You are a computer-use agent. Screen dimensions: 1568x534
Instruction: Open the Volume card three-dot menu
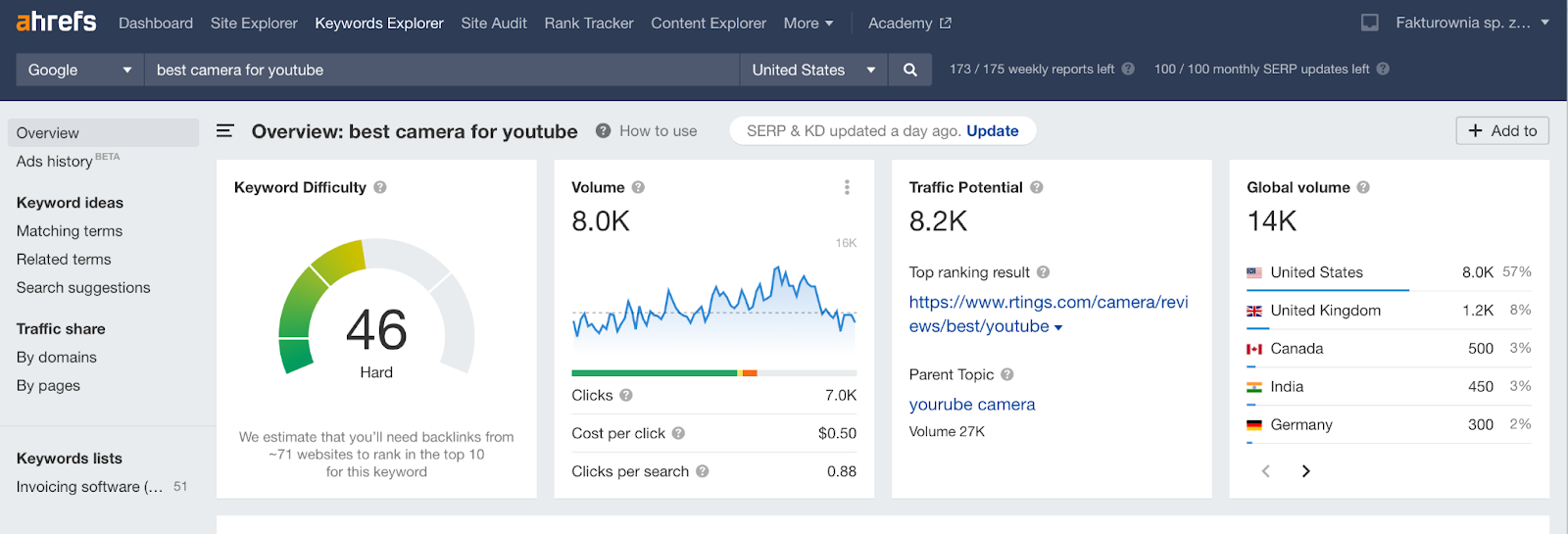[x=847, y=187]
